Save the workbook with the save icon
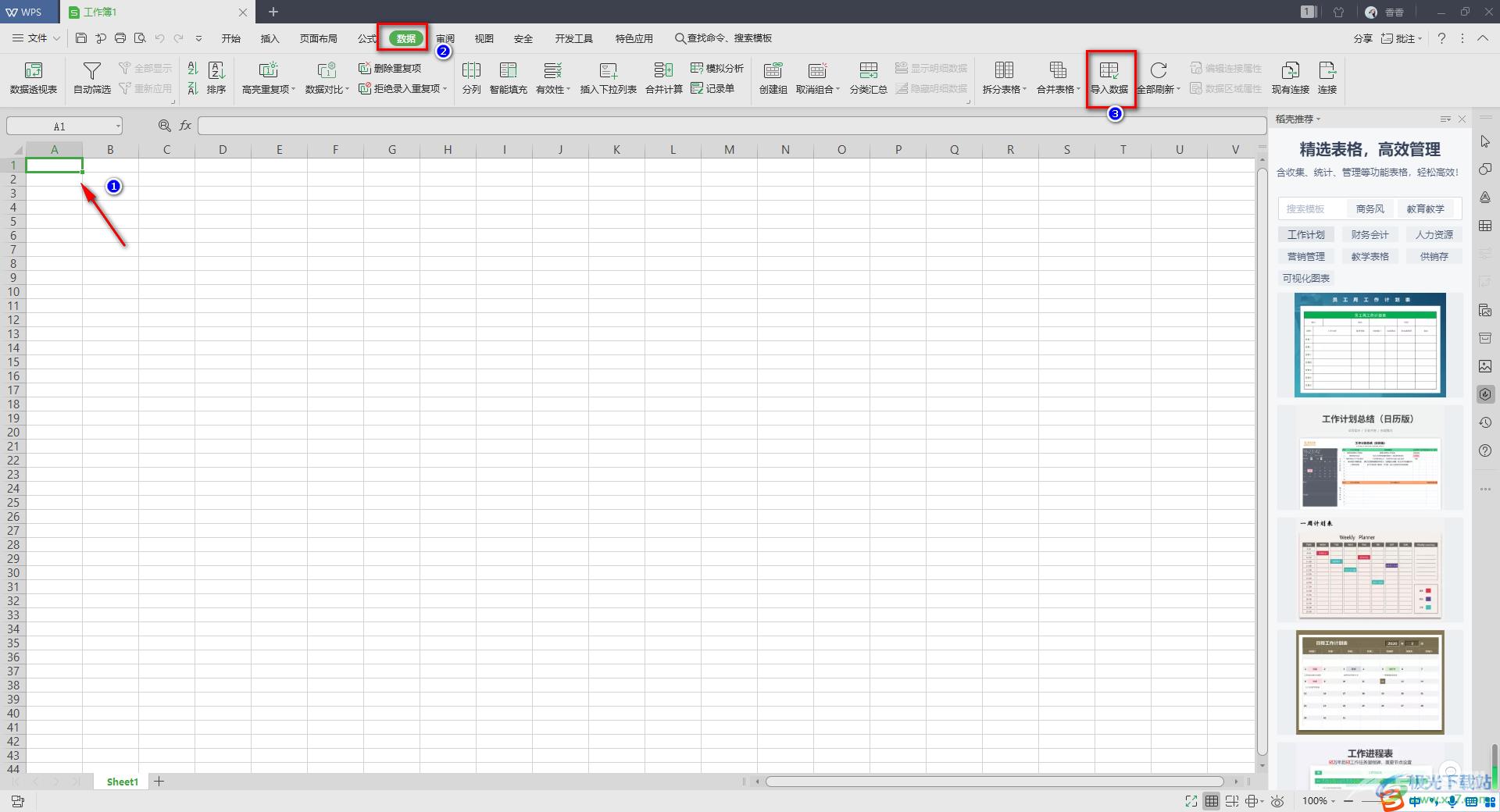 coord(81,37)
